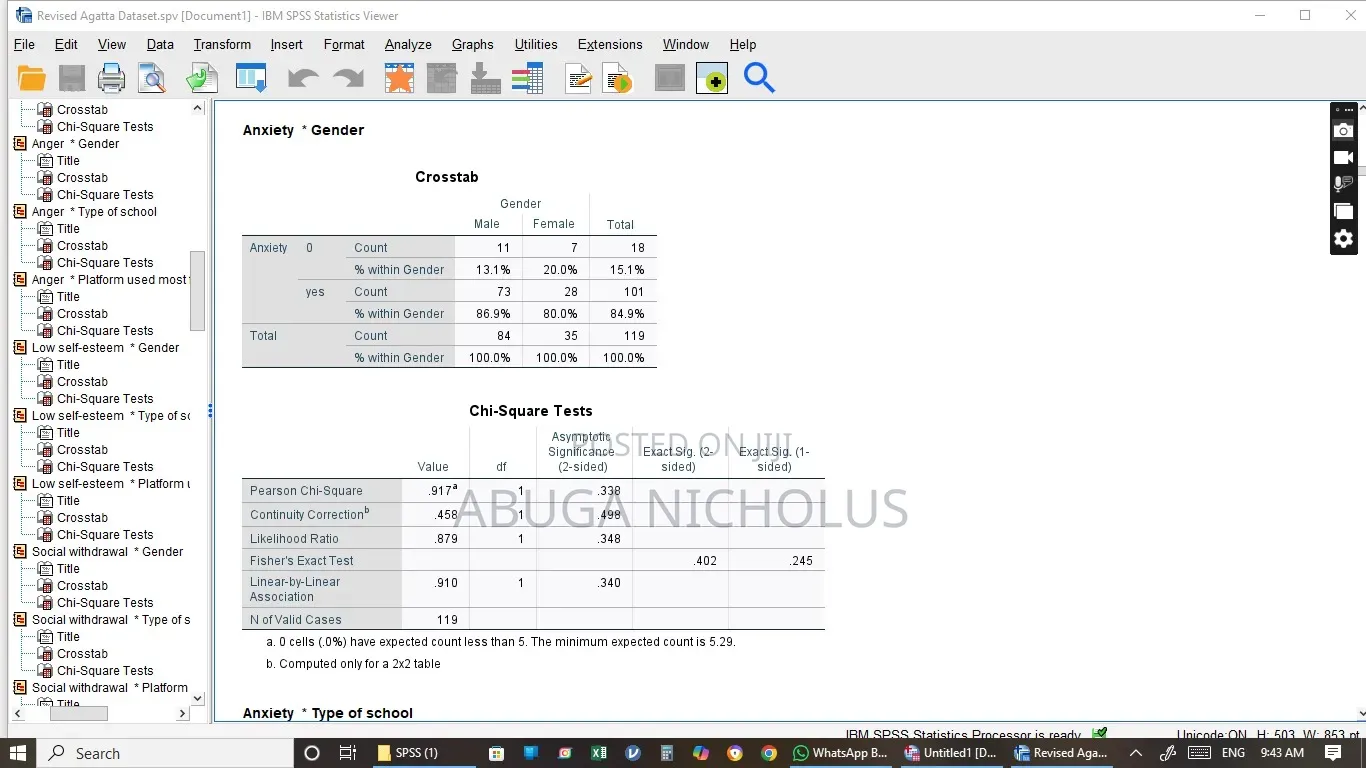Select 'Anger * Gender' in the outline
The image size is (1366, 768).
(75, 144)
